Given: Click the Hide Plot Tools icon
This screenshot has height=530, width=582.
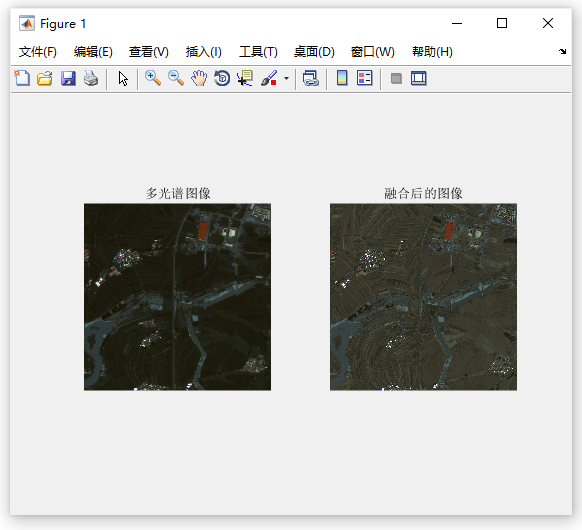Looking at the screenshot, I should pos(396,78).
